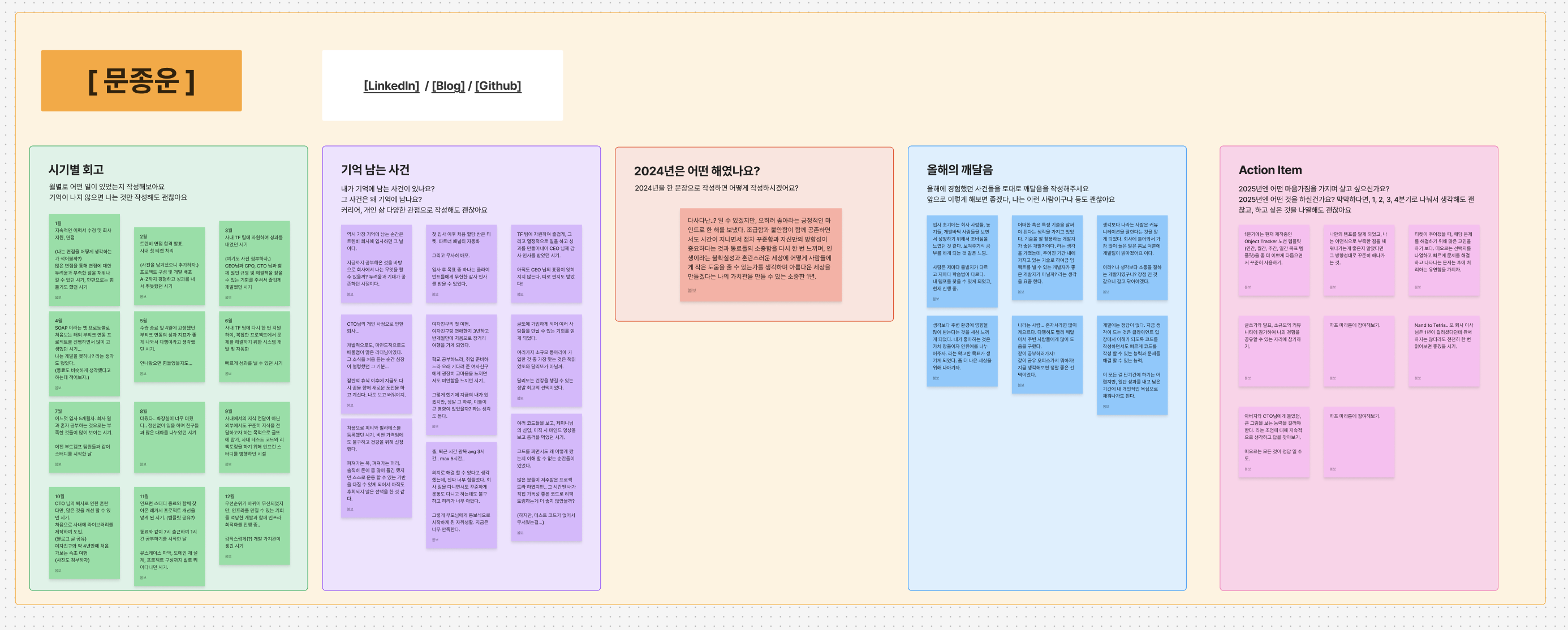
Task: Open the [Blog] link
Action: (x=447, y=86)
